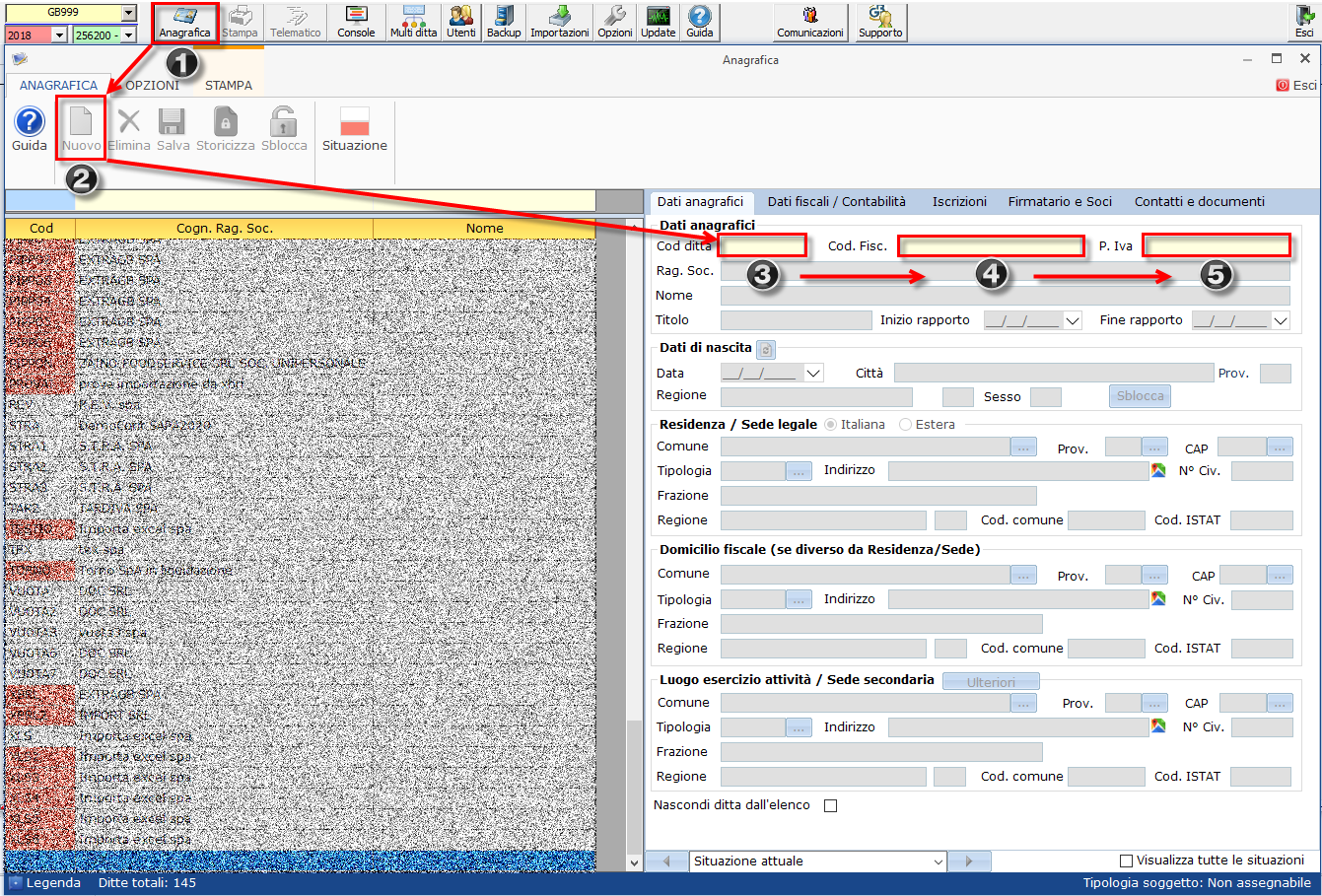This screenshot has height=896, width=1322.
Task: Select the Italiana radio button
Action: 831,425
